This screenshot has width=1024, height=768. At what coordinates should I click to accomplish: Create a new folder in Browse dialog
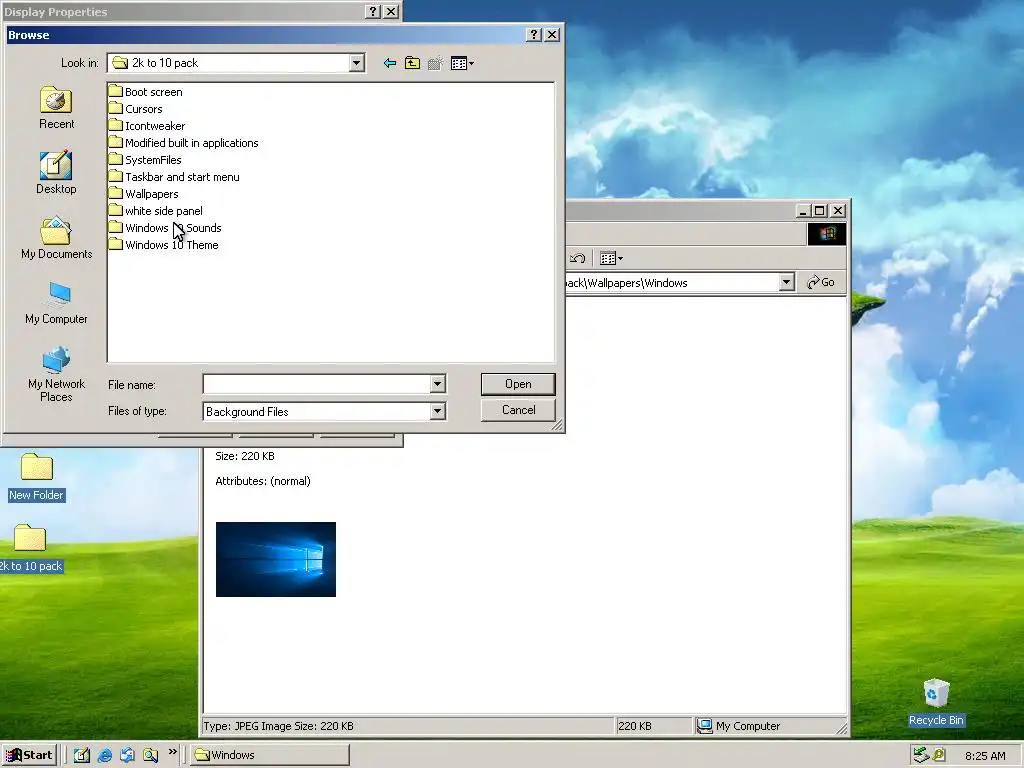(435, 63)
